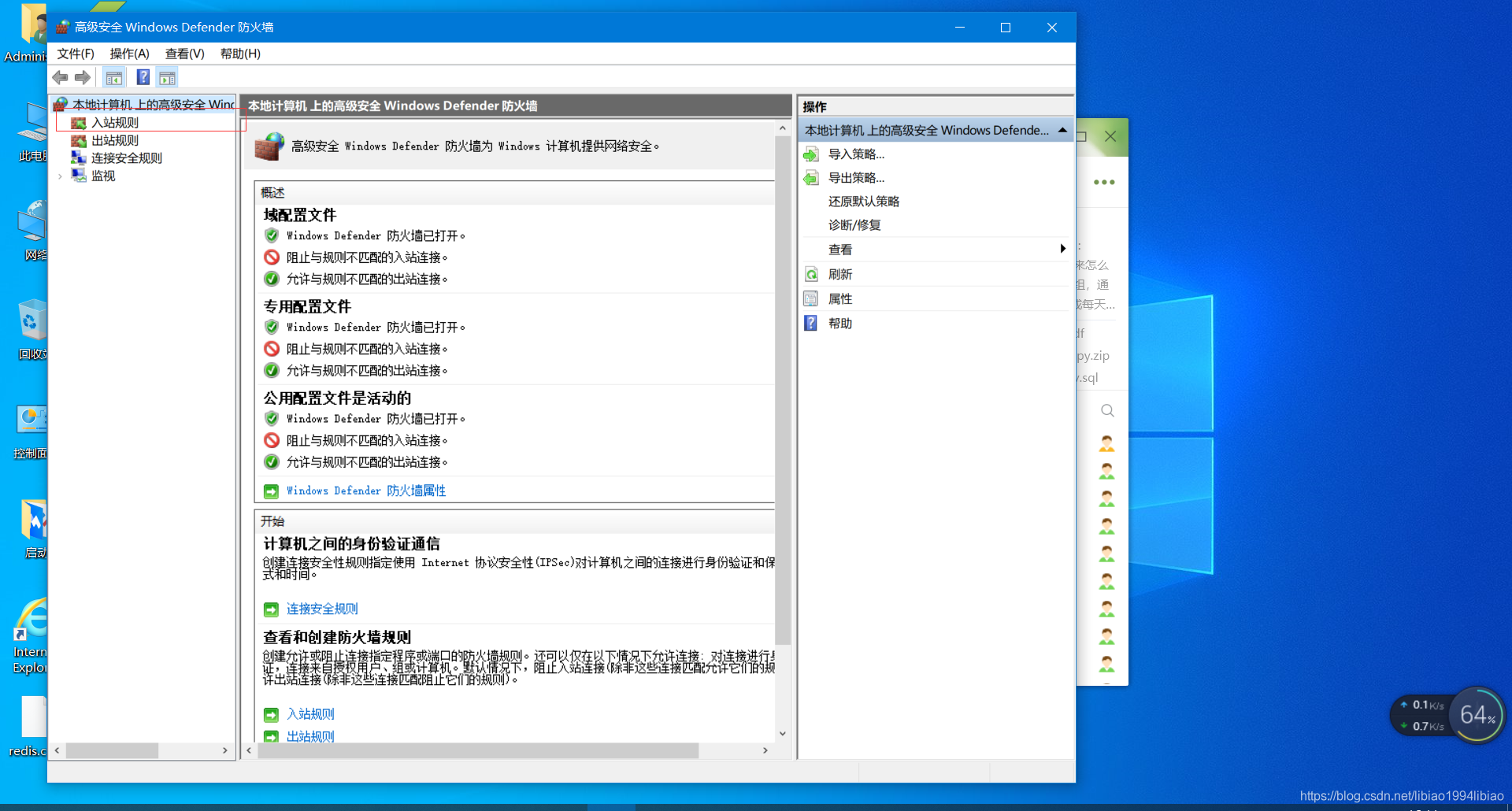Click the center pane scroll-up arrow
This screenshot has height=811, width=1512.
782,128
